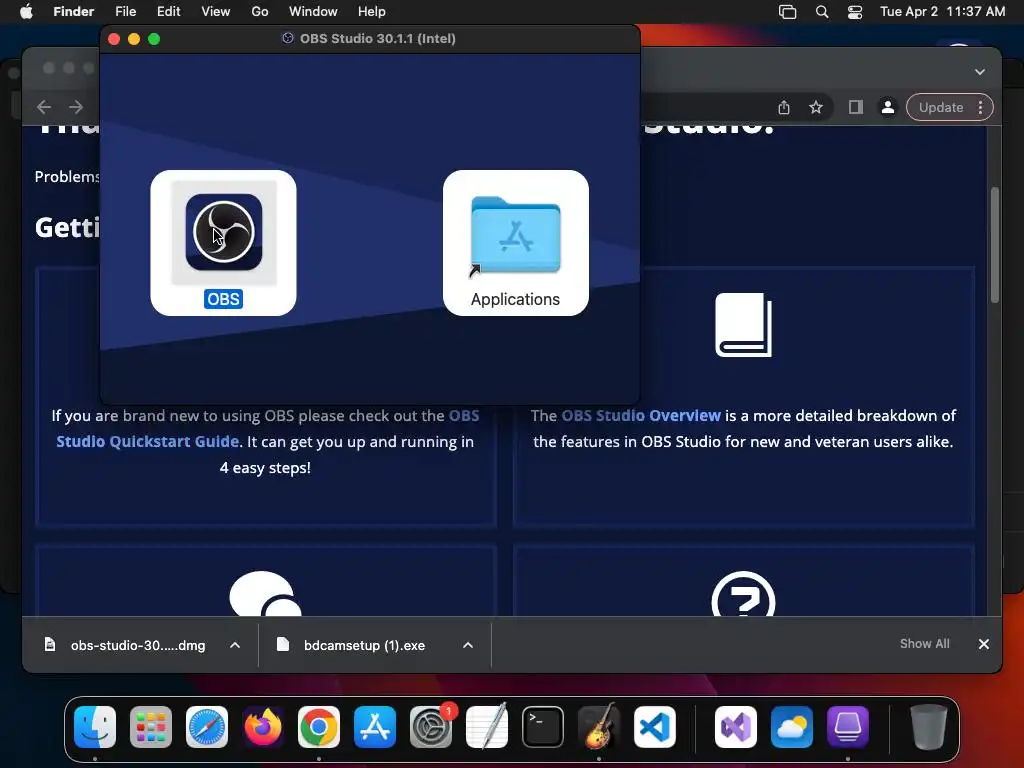Screen dimensions: 1024x768
Task: Click the book icon above Overview text
Action: pyautogui.click(x=743, y=325)
